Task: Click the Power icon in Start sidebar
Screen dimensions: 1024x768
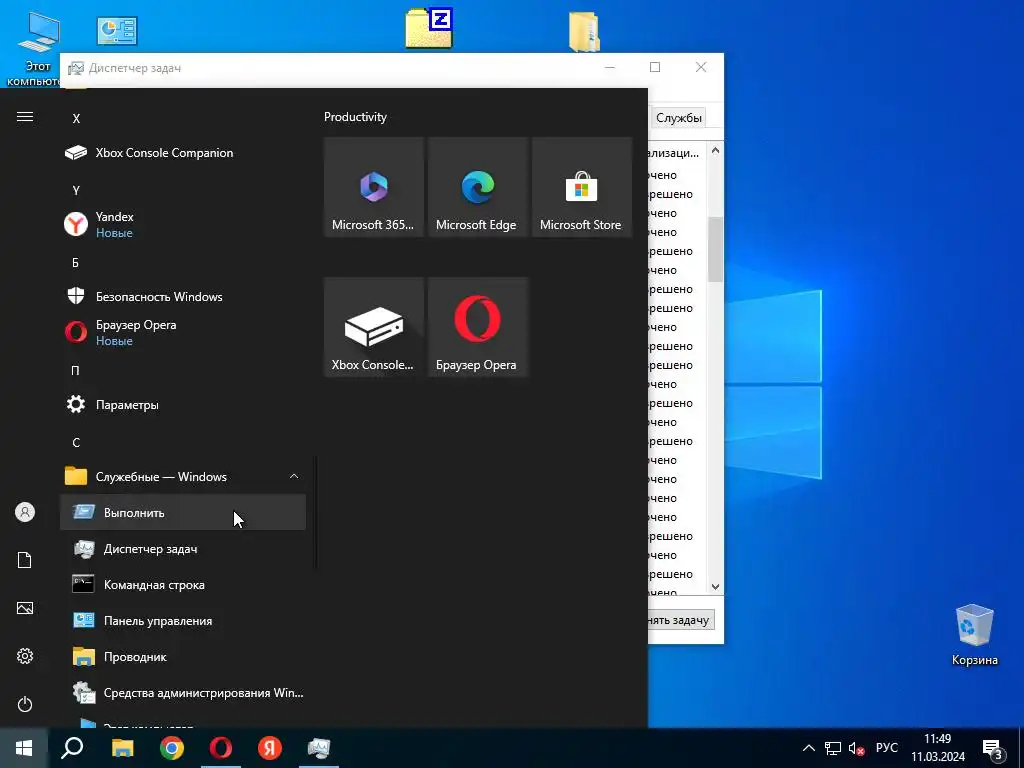Action: click(25, 704)
